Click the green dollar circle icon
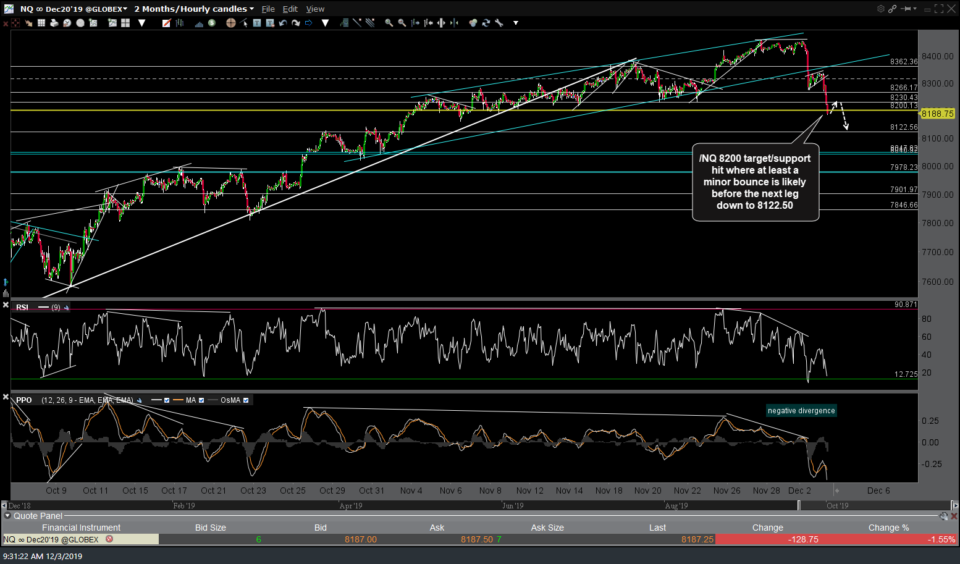 [211, 23]
